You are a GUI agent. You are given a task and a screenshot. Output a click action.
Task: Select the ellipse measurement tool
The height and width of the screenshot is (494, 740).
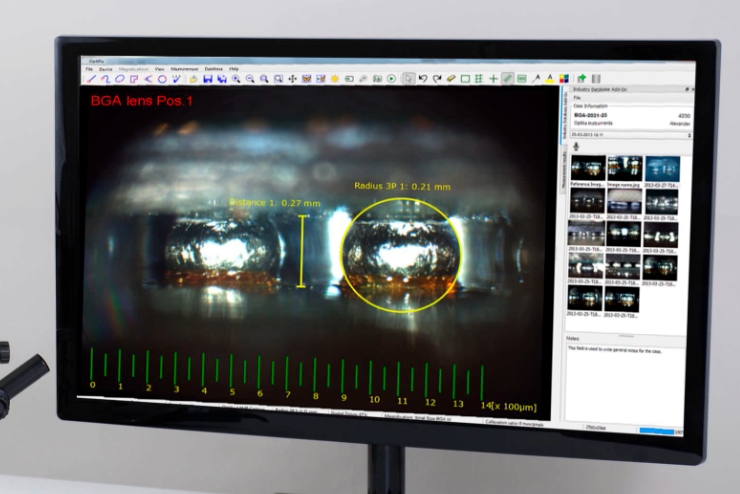point(120,79)
